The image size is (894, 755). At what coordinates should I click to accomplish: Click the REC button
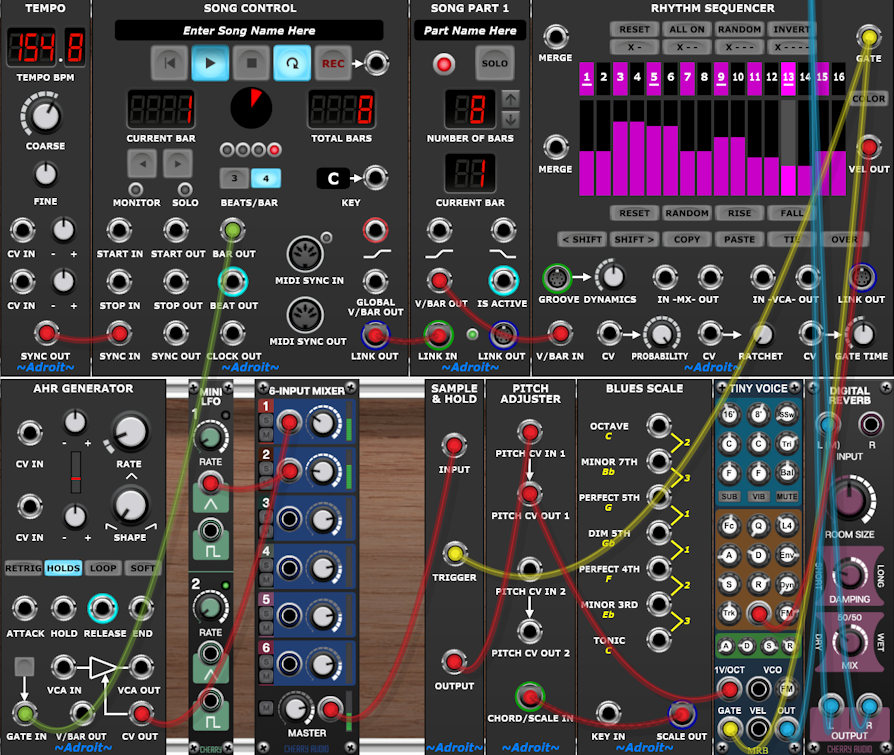(334, 63)
